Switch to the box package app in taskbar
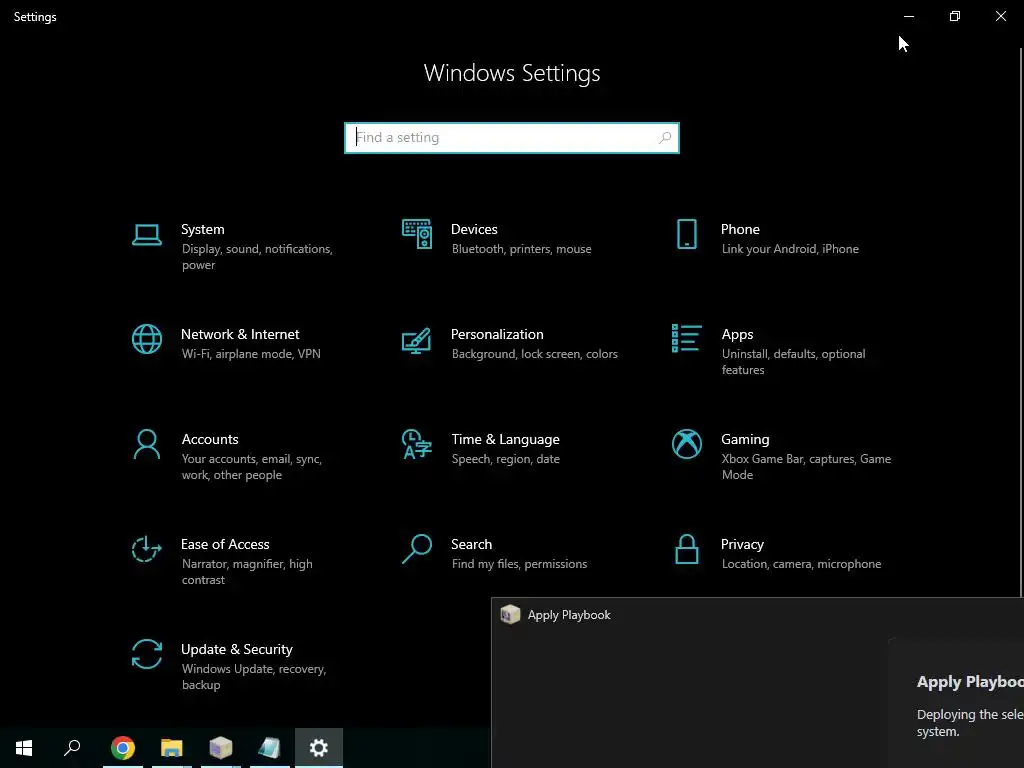This screenshot has width=1024, height=768. click(x=221, y=748)
